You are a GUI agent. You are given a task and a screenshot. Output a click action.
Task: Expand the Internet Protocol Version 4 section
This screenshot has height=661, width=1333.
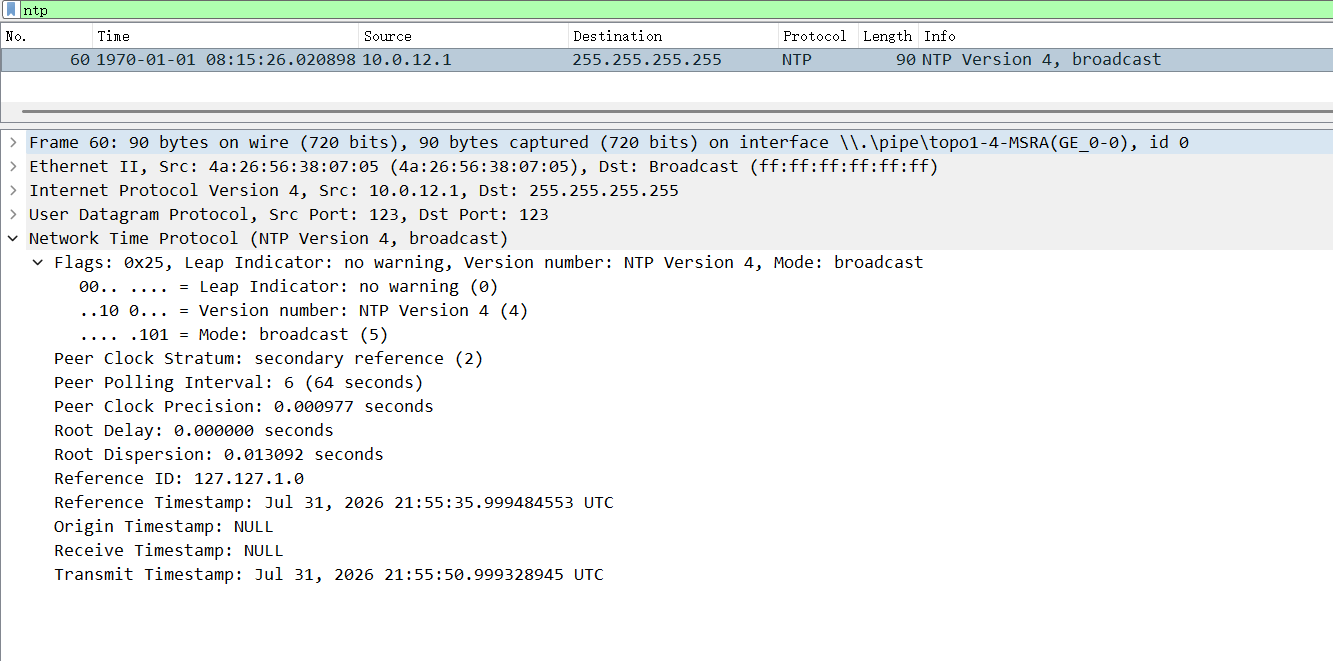(x=13, y=191)
